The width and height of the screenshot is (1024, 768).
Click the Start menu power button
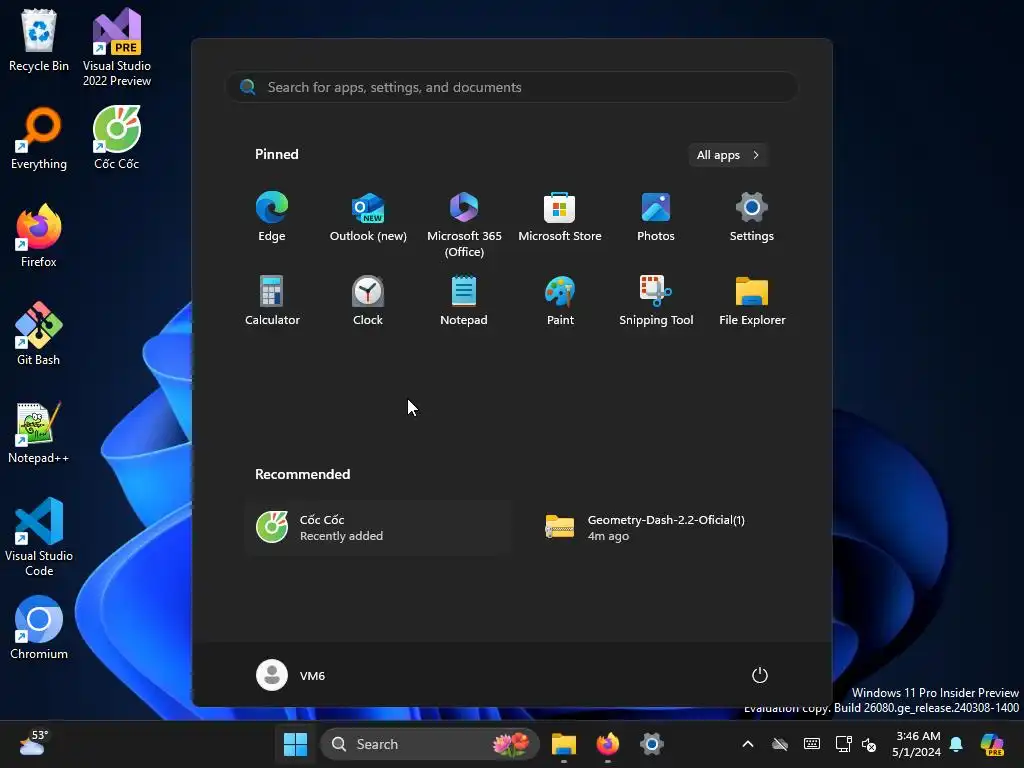760,675
